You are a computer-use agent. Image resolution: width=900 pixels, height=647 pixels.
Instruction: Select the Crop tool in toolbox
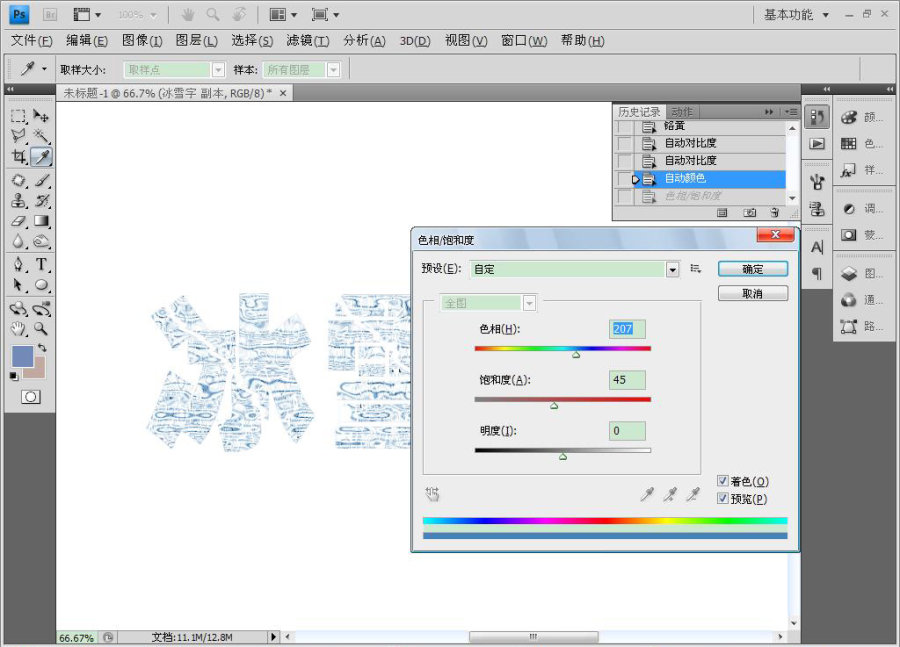coord(18,157)
